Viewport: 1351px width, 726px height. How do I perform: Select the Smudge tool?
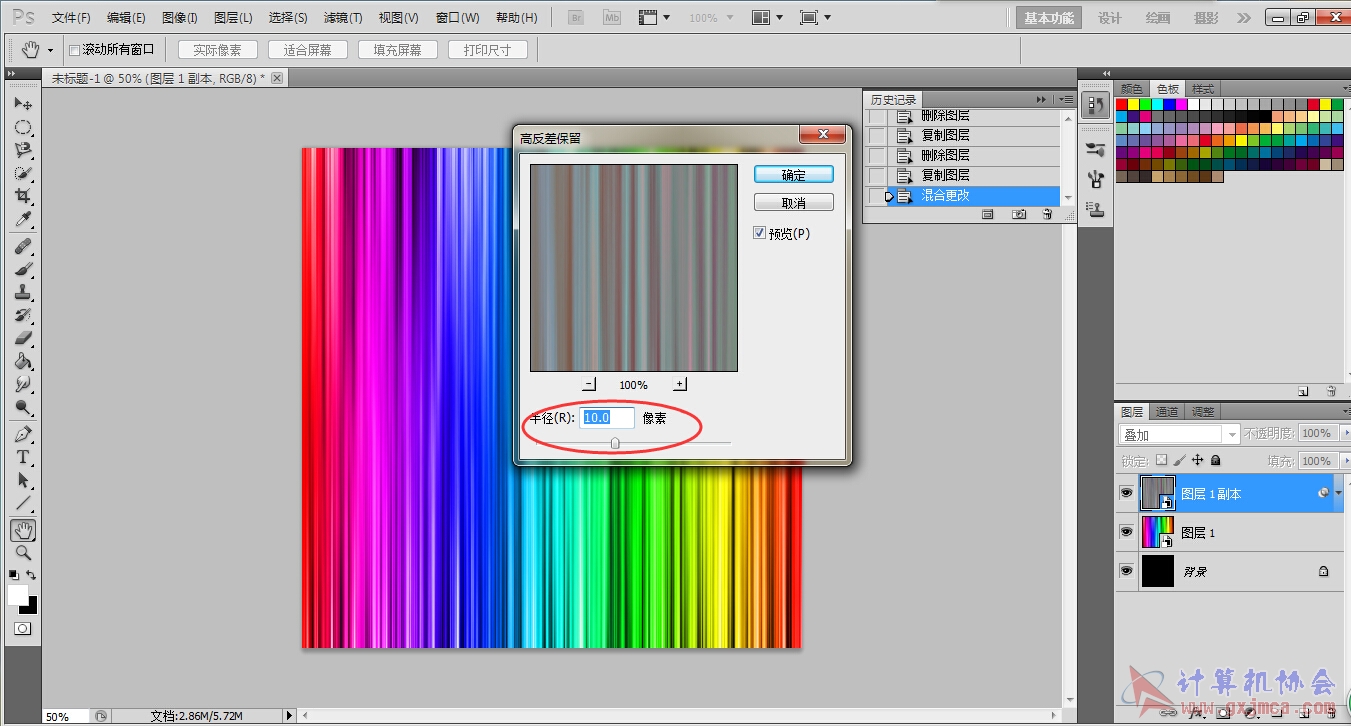click(23, 384)
